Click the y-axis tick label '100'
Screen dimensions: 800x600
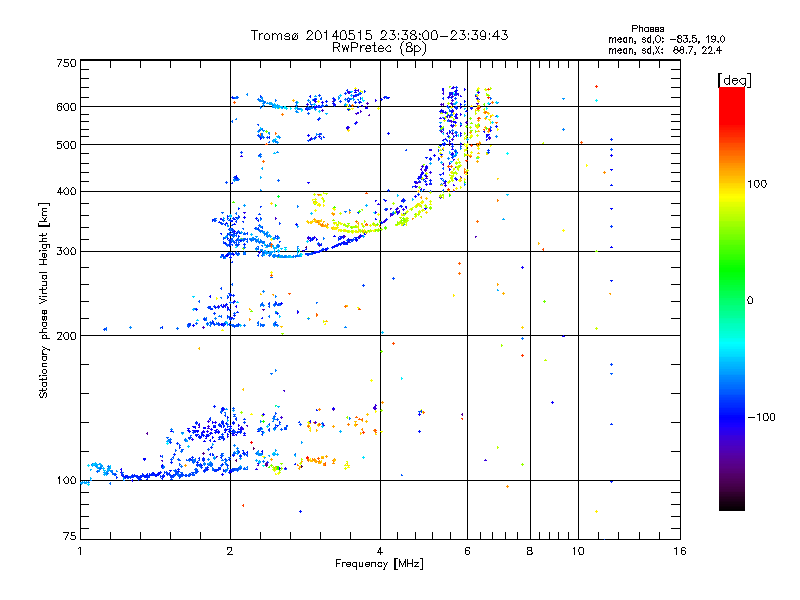[x=66, y=481]
